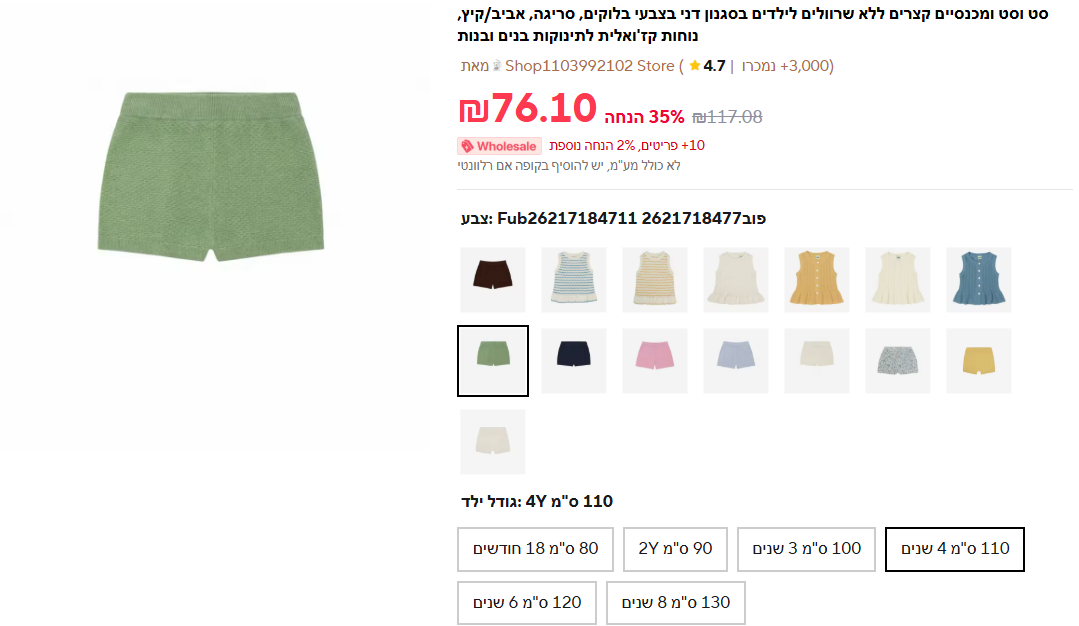Choose the yellow striped knit top variant

point(654,280)
